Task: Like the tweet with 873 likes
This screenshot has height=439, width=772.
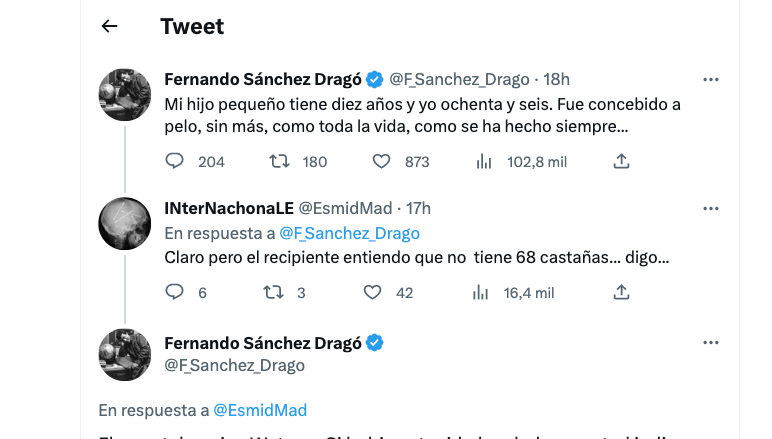Action: (381, 161)
